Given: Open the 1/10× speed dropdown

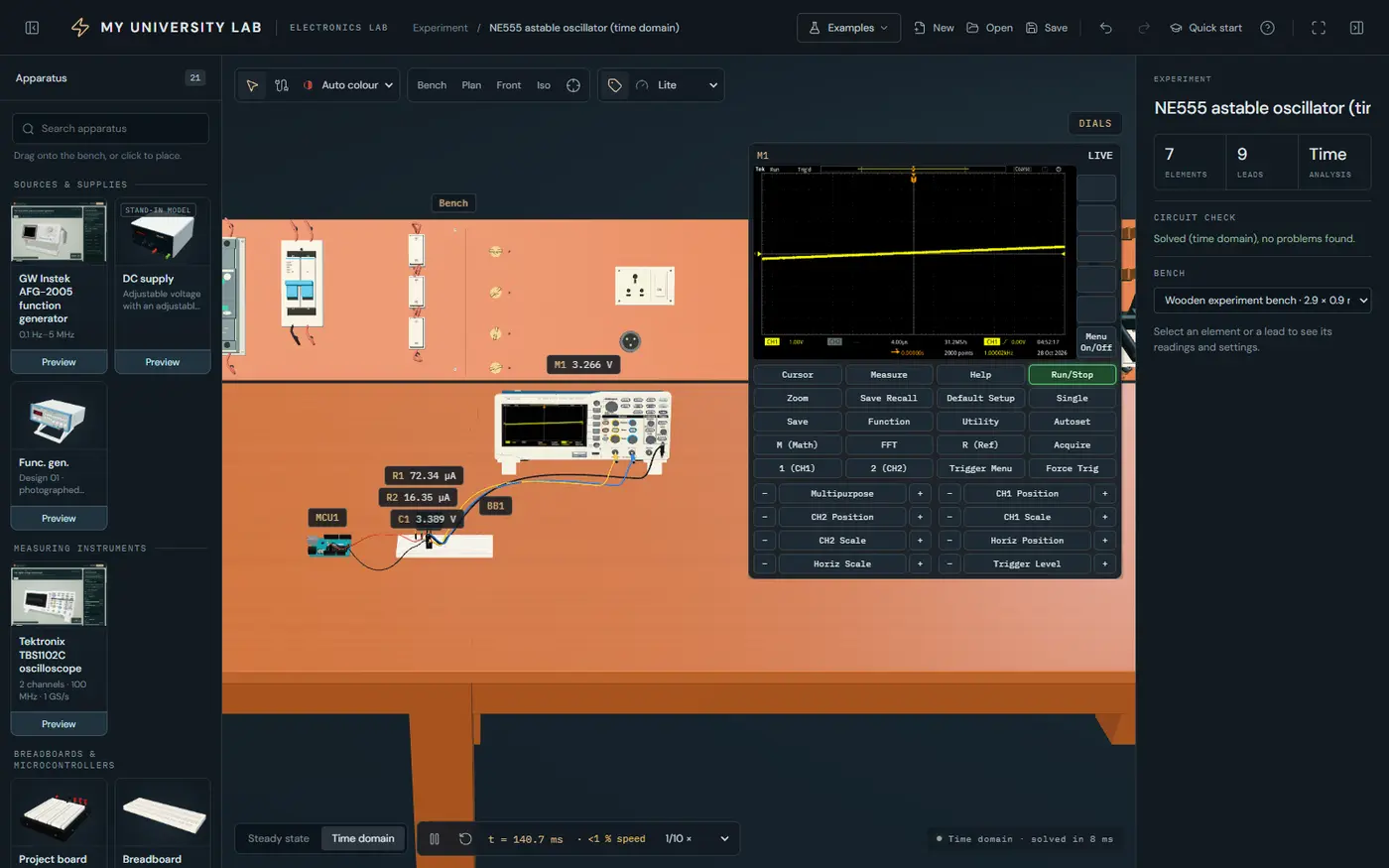Looking at the screenshot, I should [x=696, y=839].
